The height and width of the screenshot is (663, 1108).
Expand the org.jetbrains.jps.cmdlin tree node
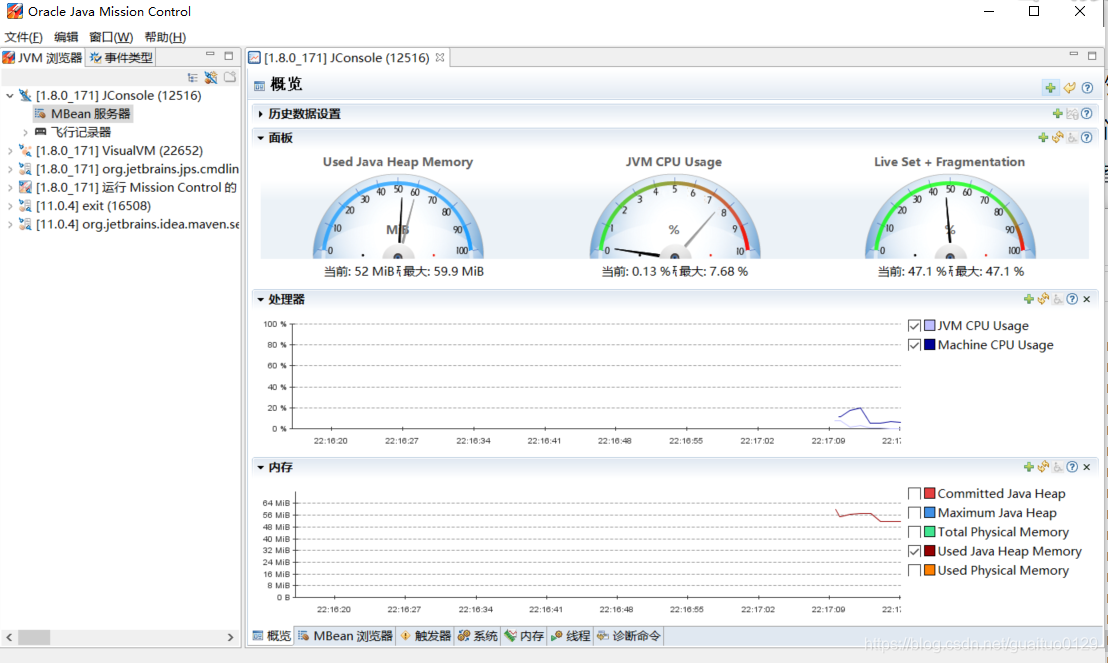tap(10, 169)
